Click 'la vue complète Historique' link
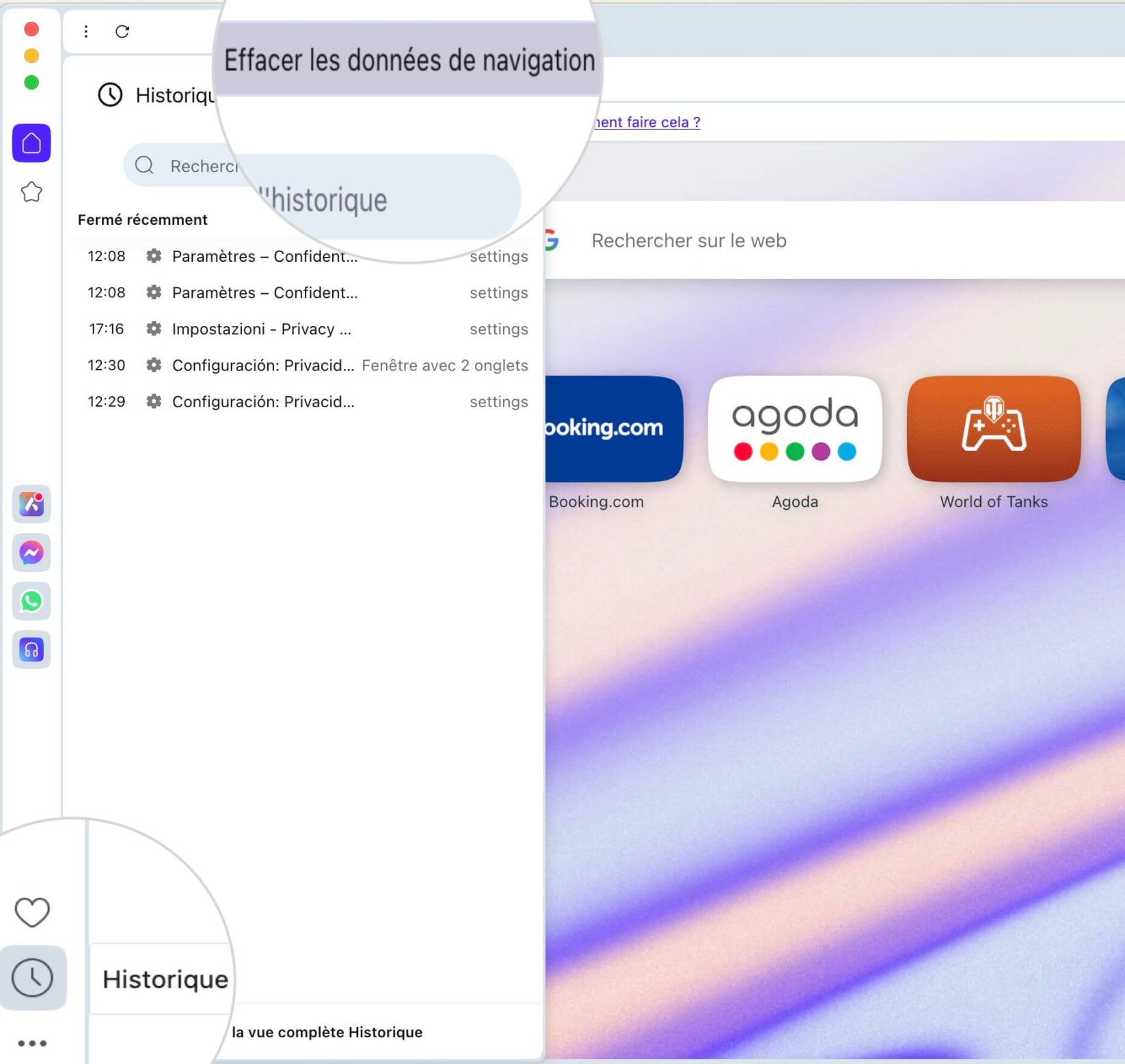1125x1064 pixels. click(x=327, y=1032)
